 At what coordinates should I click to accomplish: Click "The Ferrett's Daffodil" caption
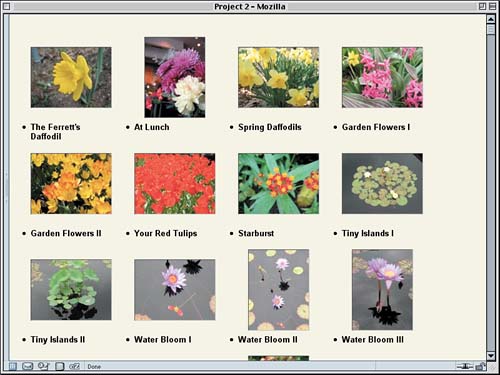click(x=55, y=132)
